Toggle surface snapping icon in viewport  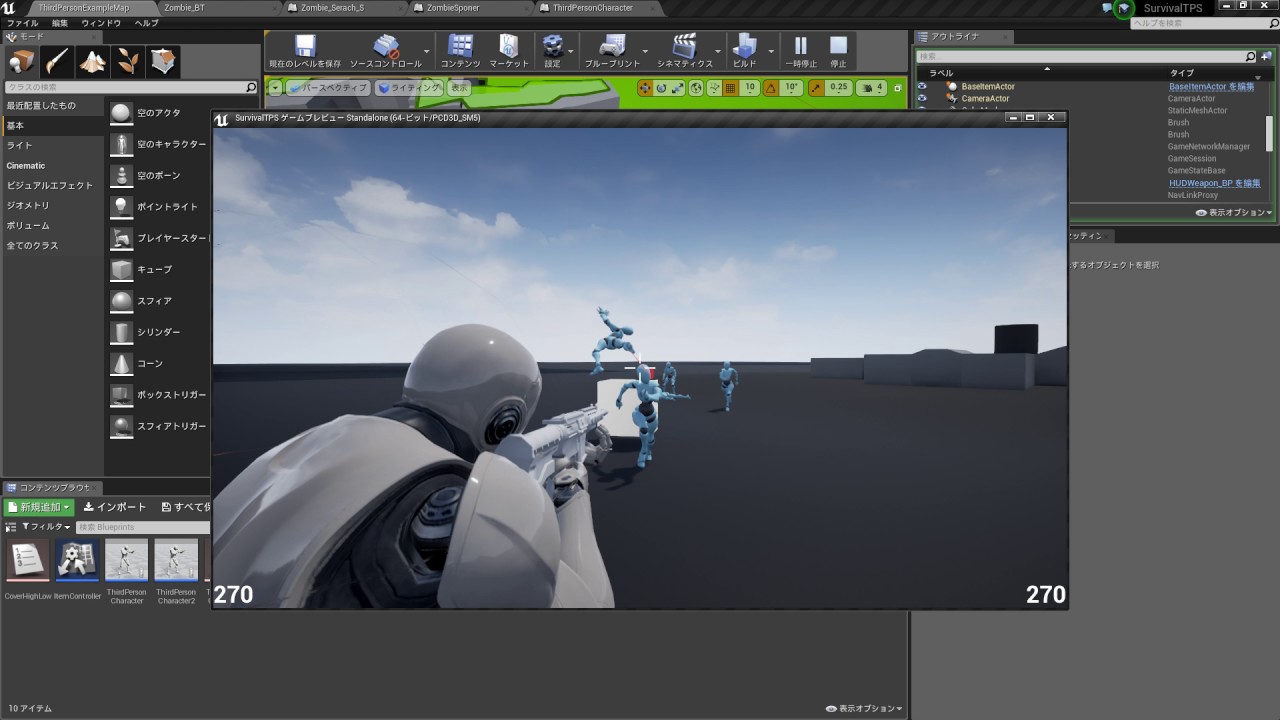click(x=713, y=88)
